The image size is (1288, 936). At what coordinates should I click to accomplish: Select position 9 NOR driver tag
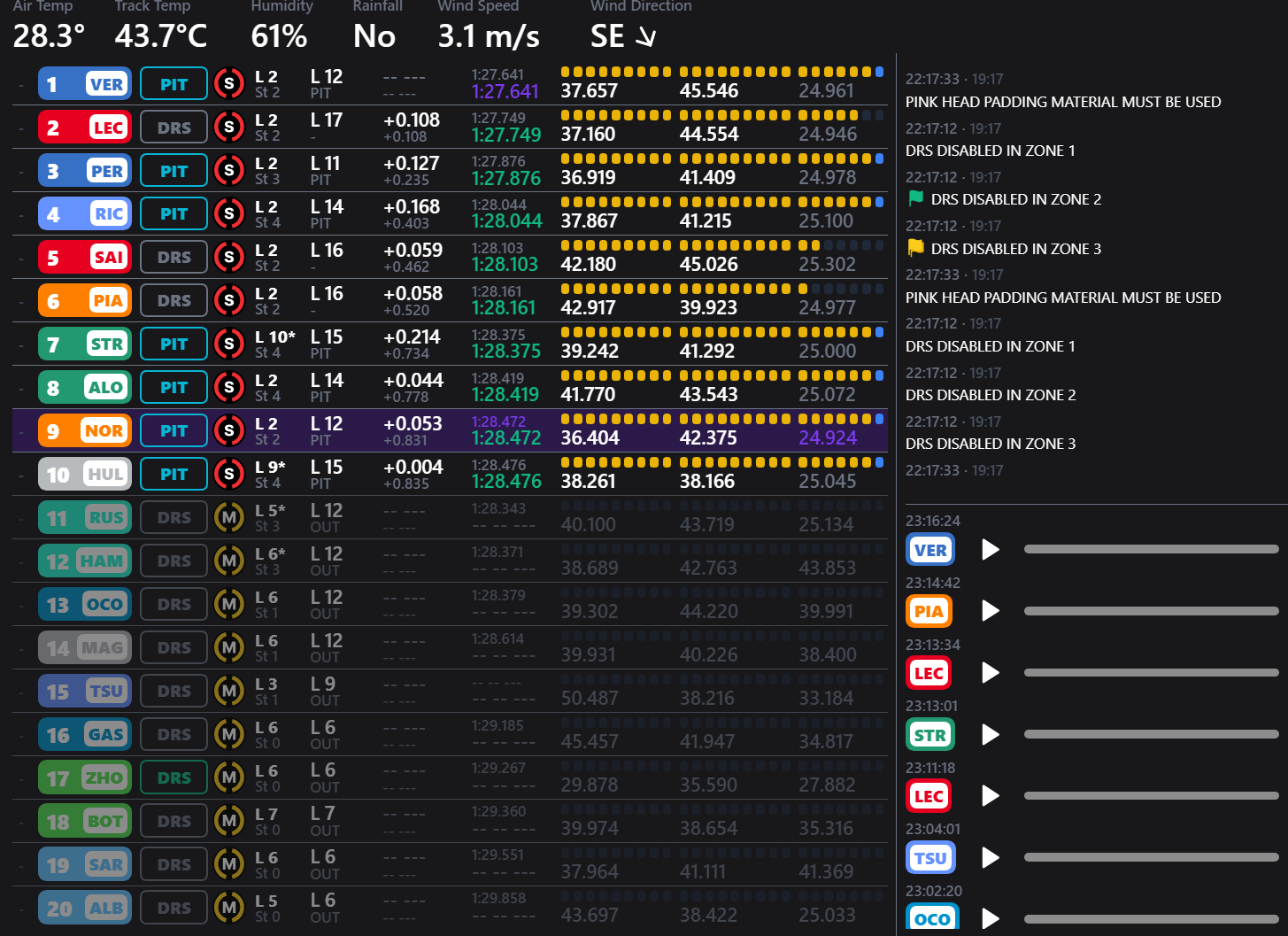coord(85,430)
